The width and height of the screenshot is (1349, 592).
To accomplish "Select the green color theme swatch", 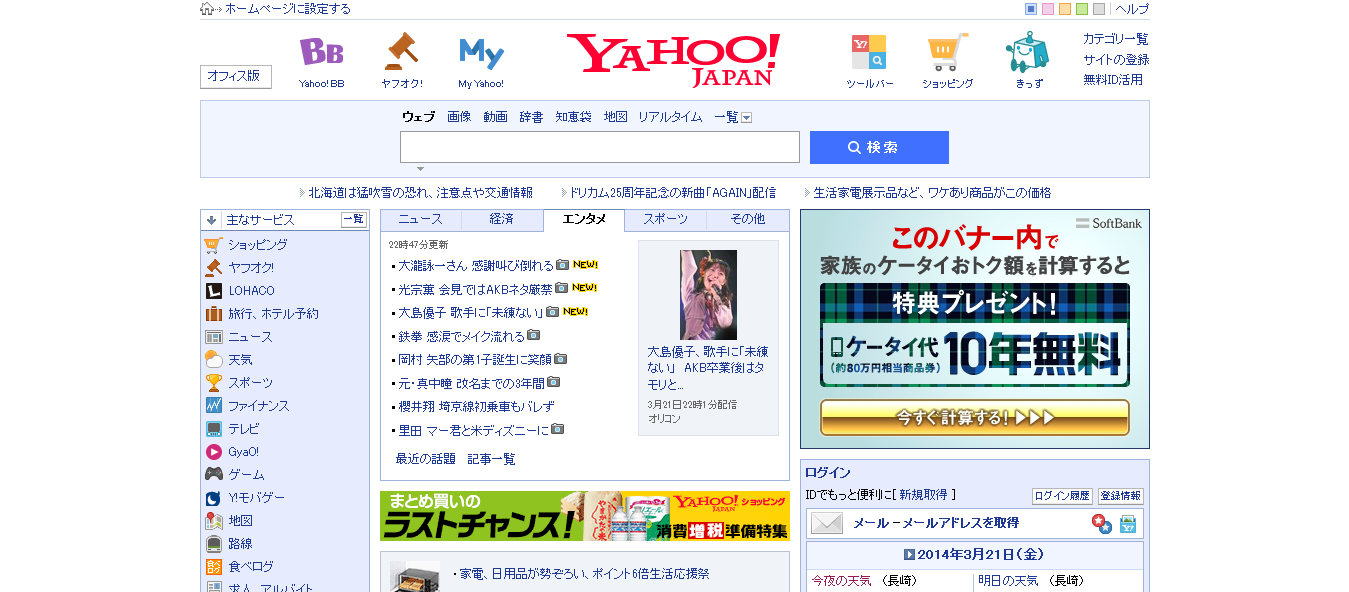I will tap(1082, 9).
